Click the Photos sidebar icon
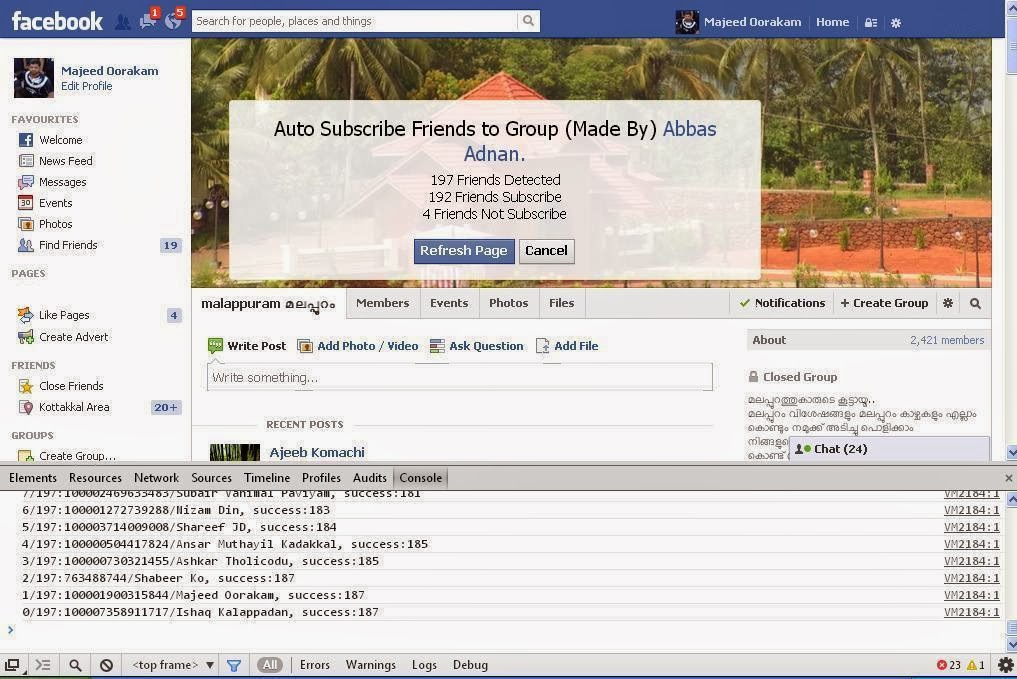 pos(26,224)
